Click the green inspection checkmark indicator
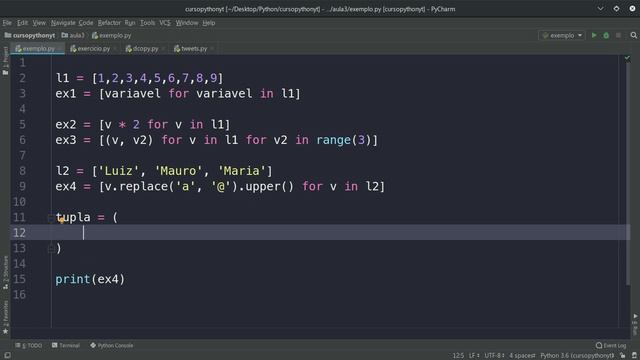Viewport: 640px width, 360px height. (627, 58)
